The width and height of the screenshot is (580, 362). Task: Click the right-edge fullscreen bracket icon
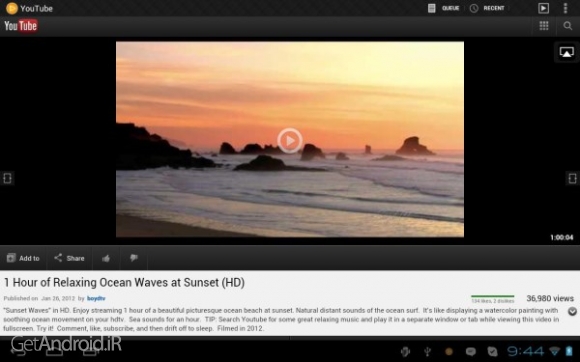coord(572,178)
